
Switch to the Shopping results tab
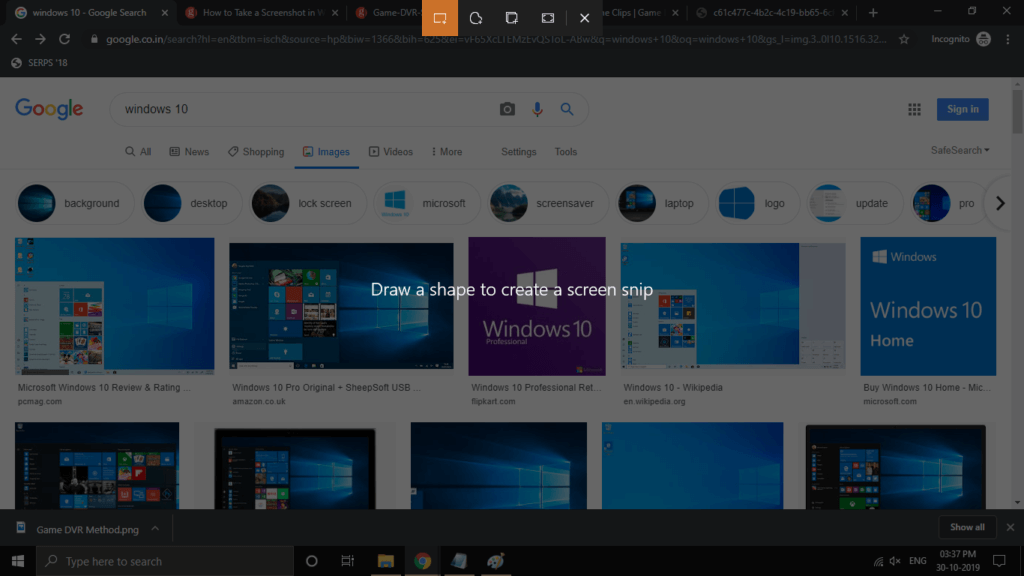pyautogui.click(x=256, y=152)
